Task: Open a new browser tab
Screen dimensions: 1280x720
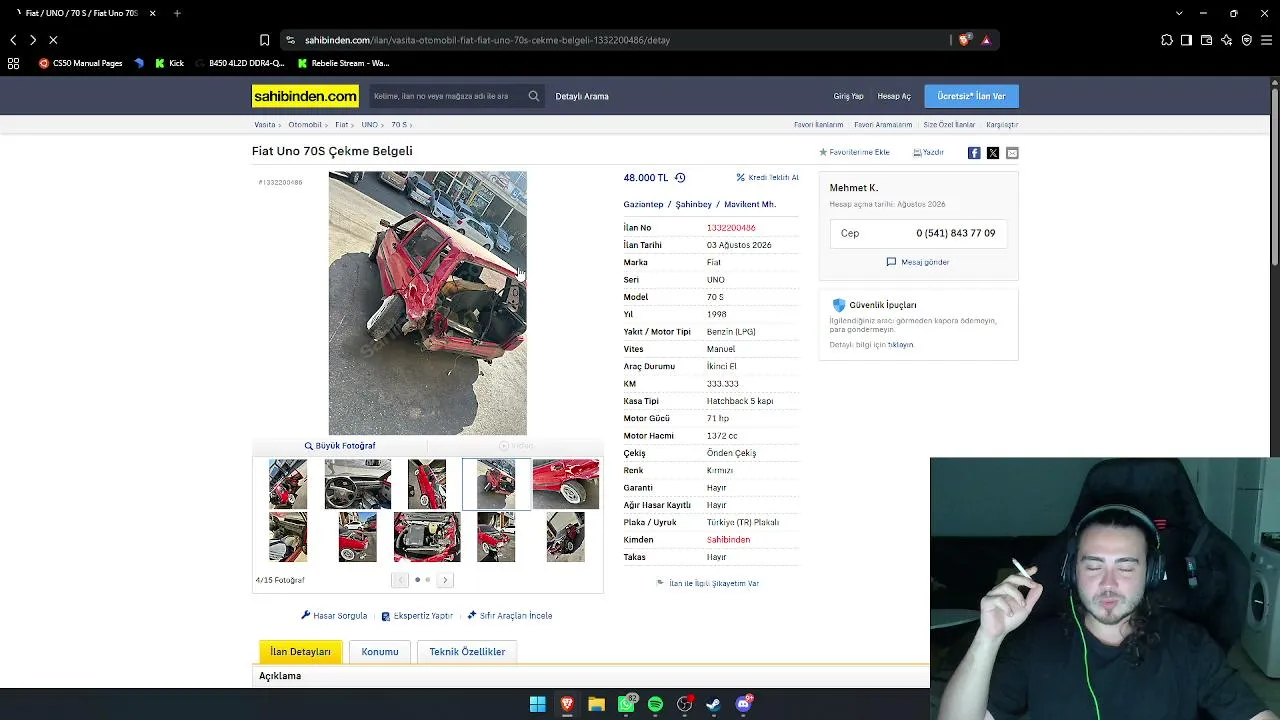Action: click(x=177, y=13)
